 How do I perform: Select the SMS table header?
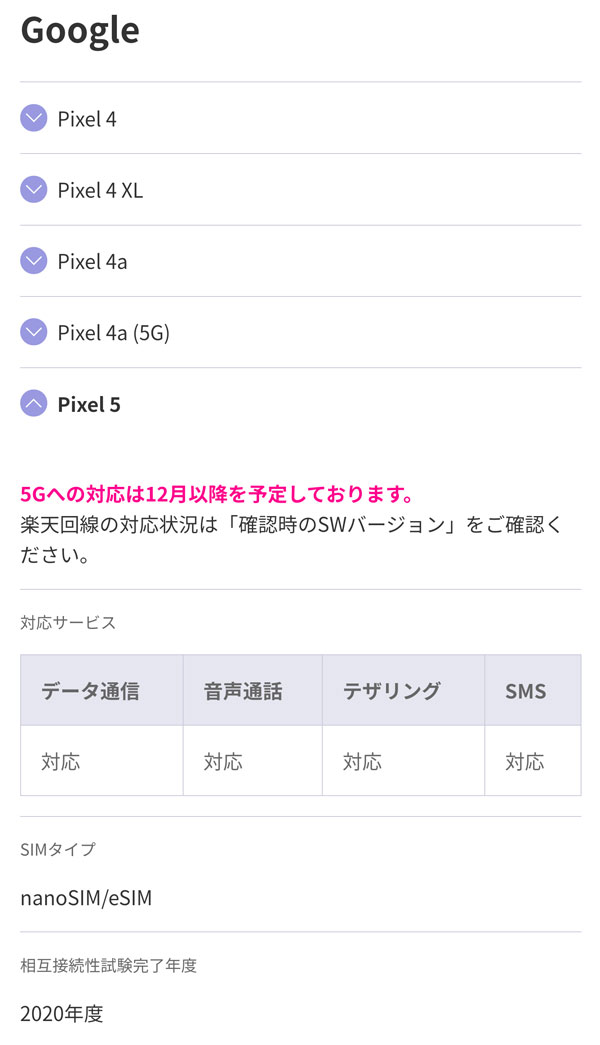pyautogui.click(x=526, y=691)
